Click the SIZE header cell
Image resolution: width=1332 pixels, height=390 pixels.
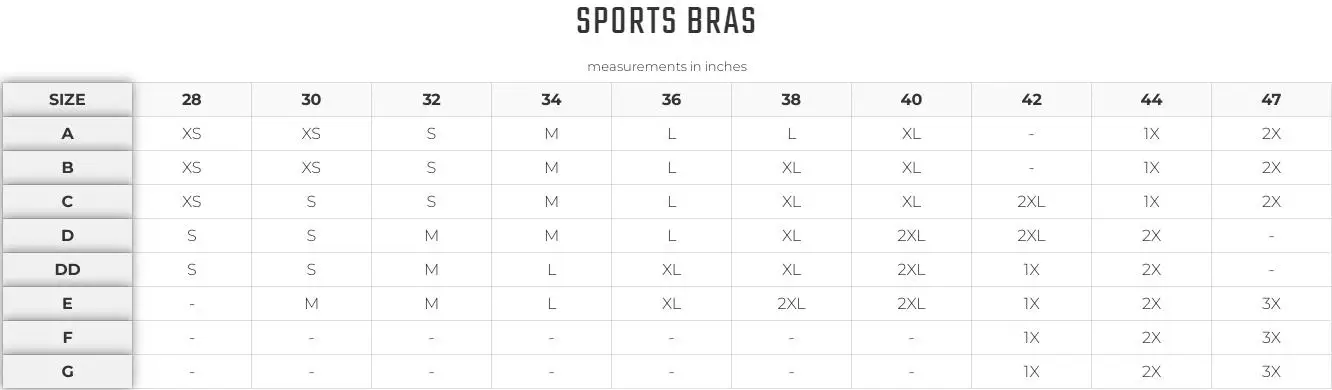point(67,99)
